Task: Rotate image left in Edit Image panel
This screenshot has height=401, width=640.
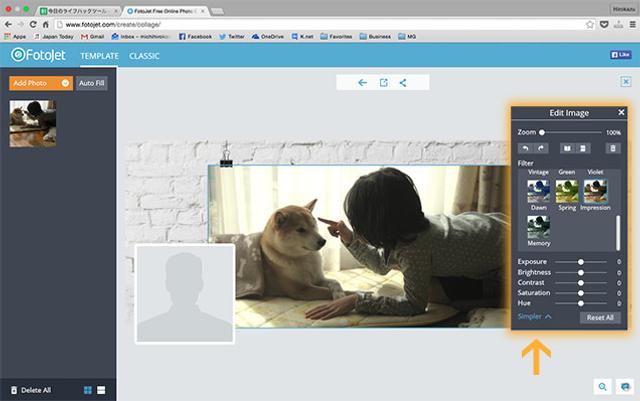Action: (x=526, y=148)
